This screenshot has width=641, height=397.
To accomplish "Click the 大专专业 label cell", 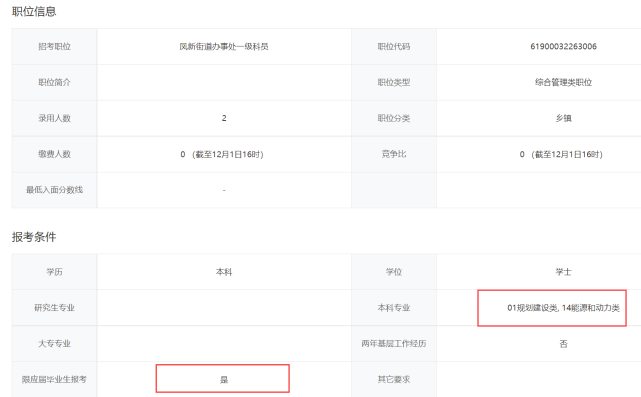I will coord(54,344).
